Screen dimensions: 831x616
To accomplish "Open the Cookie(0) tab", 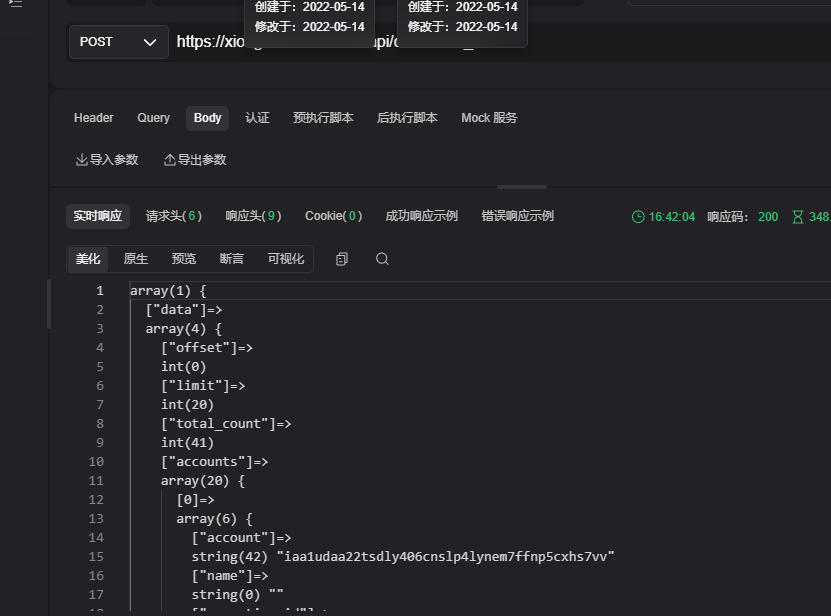I will tap(333, 215).
